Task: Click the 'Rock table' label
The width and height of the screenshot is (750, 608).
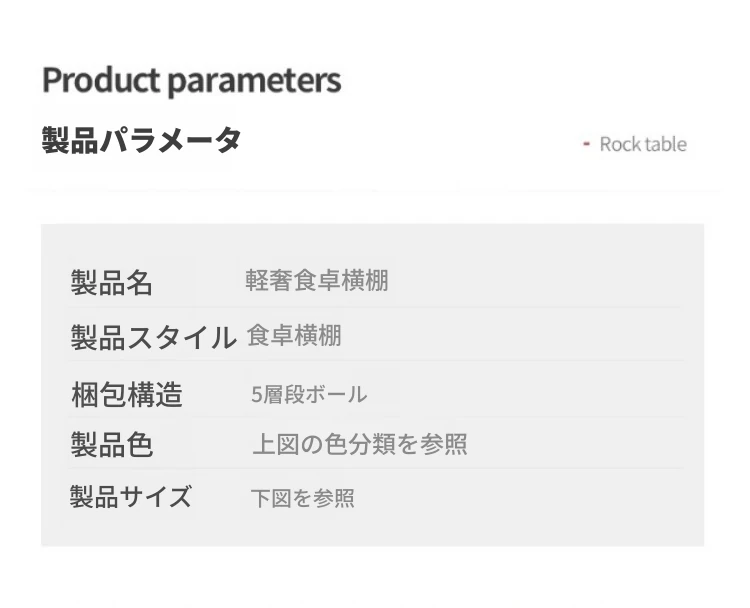Action: pyautogui.click(x=643, y=144)
